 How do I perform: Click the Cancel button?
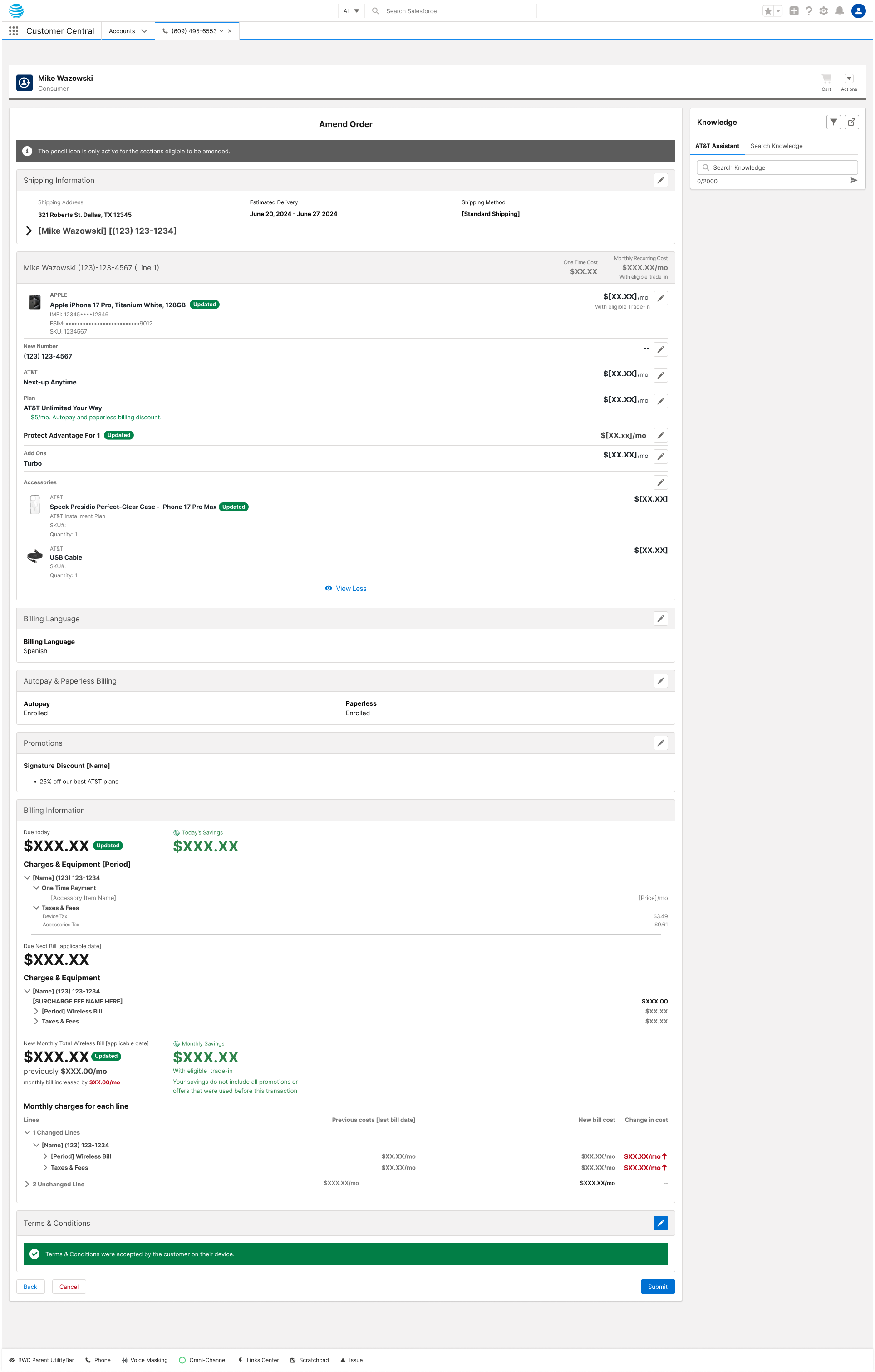(x=69, y=1287)
